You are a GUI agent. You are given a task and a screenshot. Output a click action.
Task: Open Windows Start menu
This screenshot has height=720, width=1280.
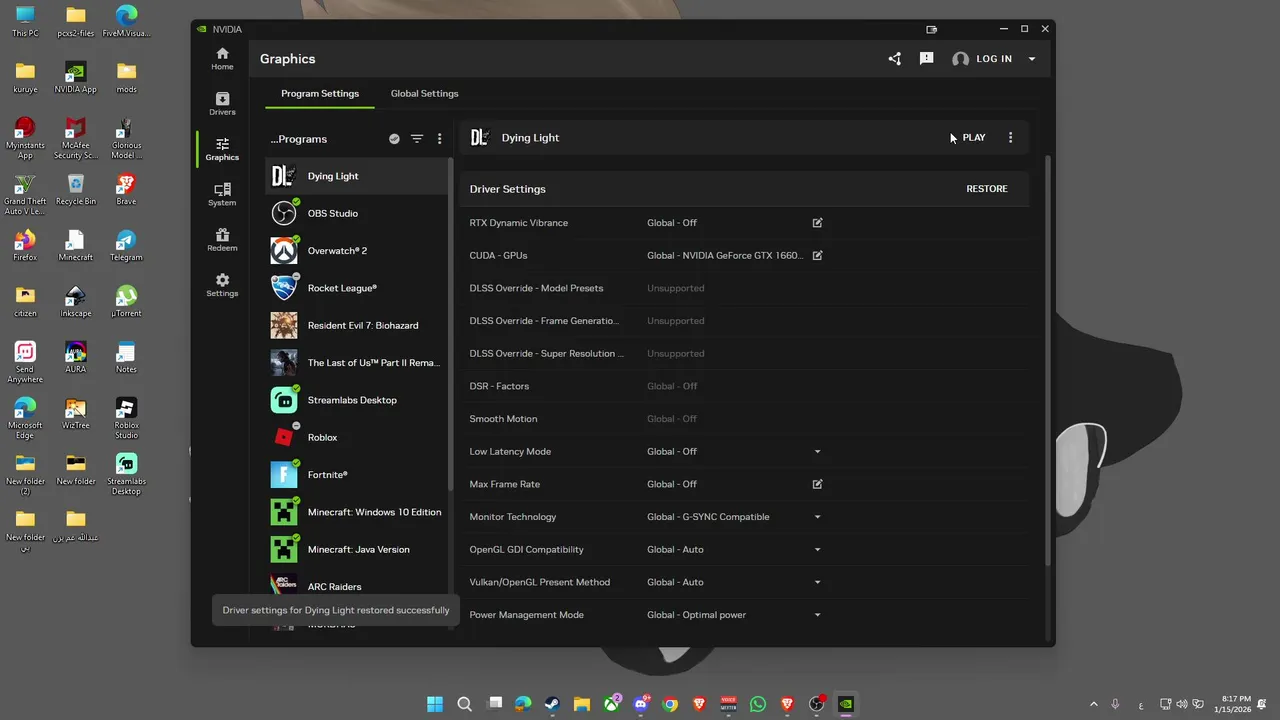click(435, 704)
